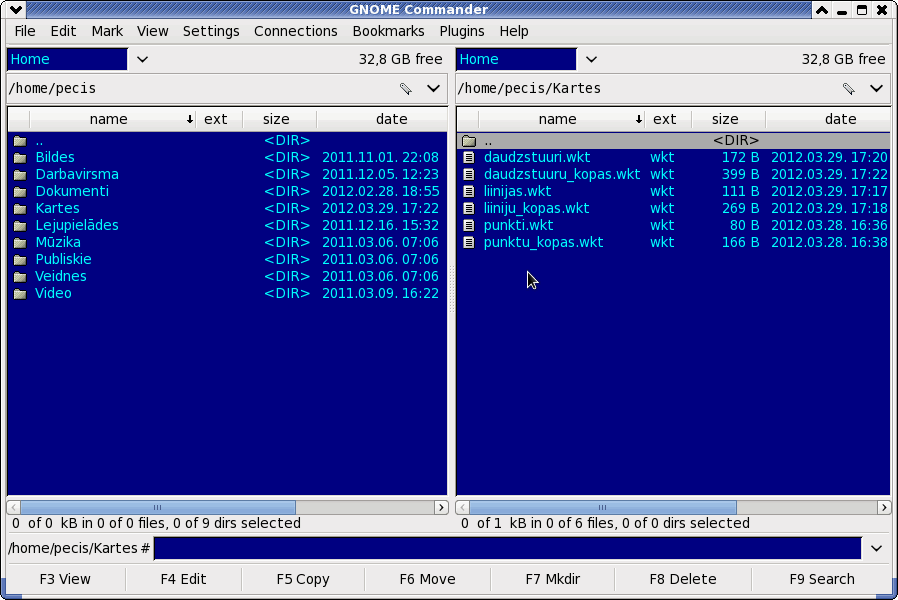Select the liinijas.wkt file name

coord(517,191)
